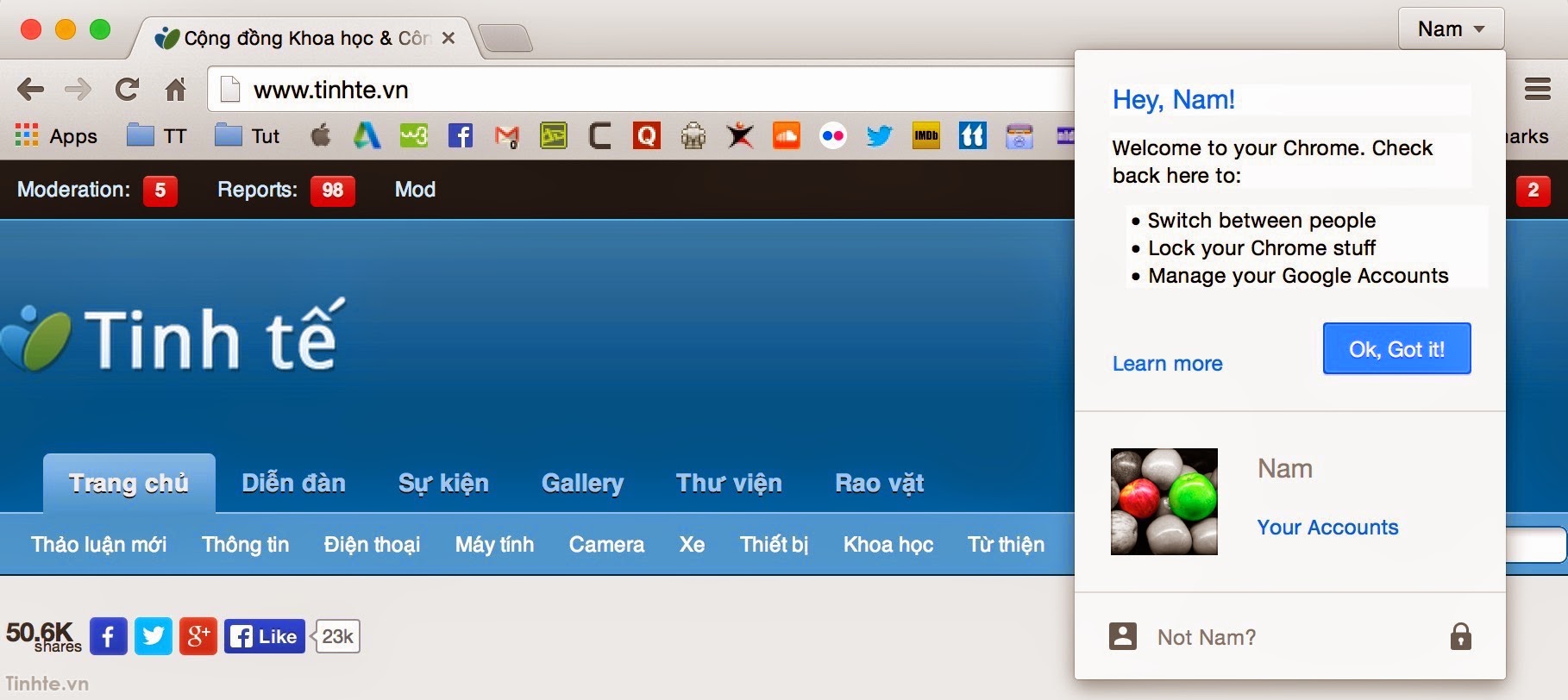Image resolution: width=1568 pixels, height=700 pixels.
Task: Click the Ok, Got it! button
Action: coord(1396,349)
